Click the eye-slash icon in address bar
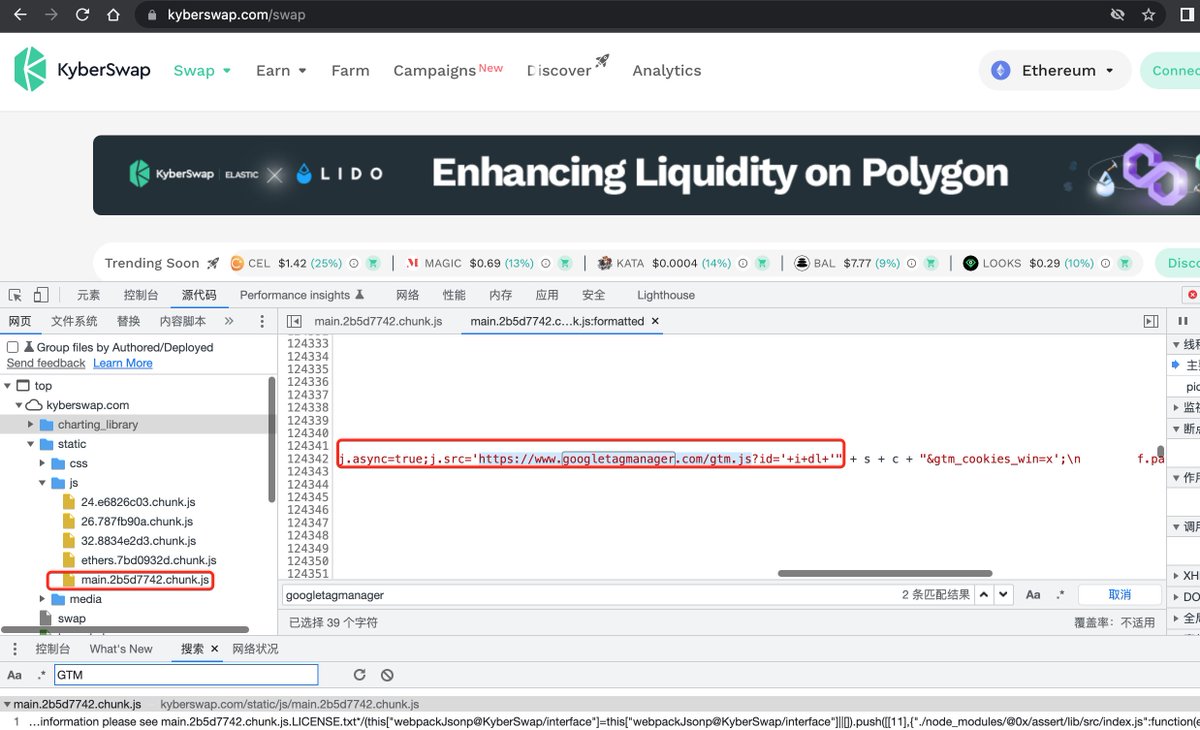The height and width of the screenshot is (730, 1200). tap(1117, 15)
